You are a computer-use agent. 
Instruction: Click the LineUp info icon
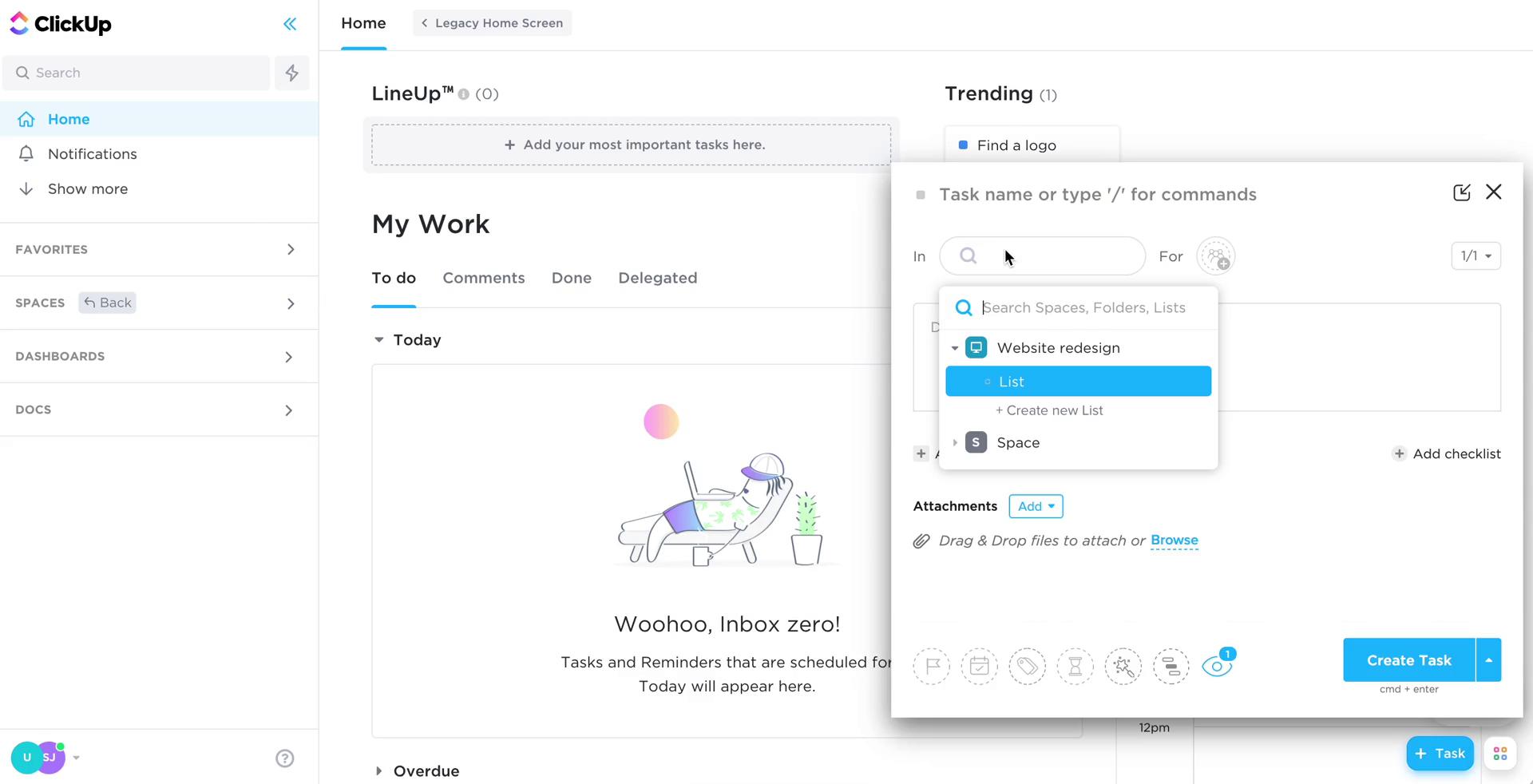click(463, 94)
